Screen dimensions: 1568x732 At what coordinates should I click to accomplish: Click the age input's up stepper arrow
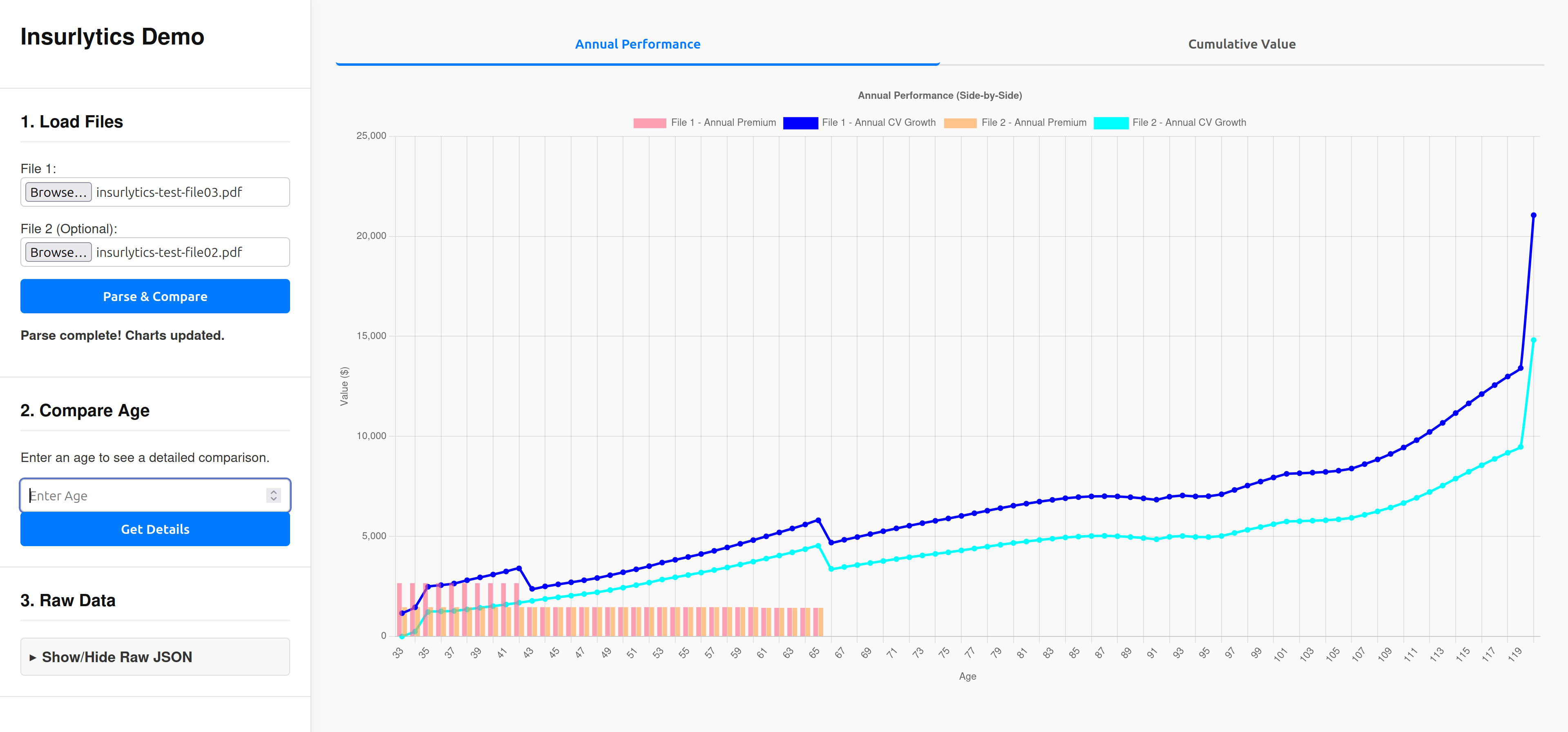coord(275,492)
